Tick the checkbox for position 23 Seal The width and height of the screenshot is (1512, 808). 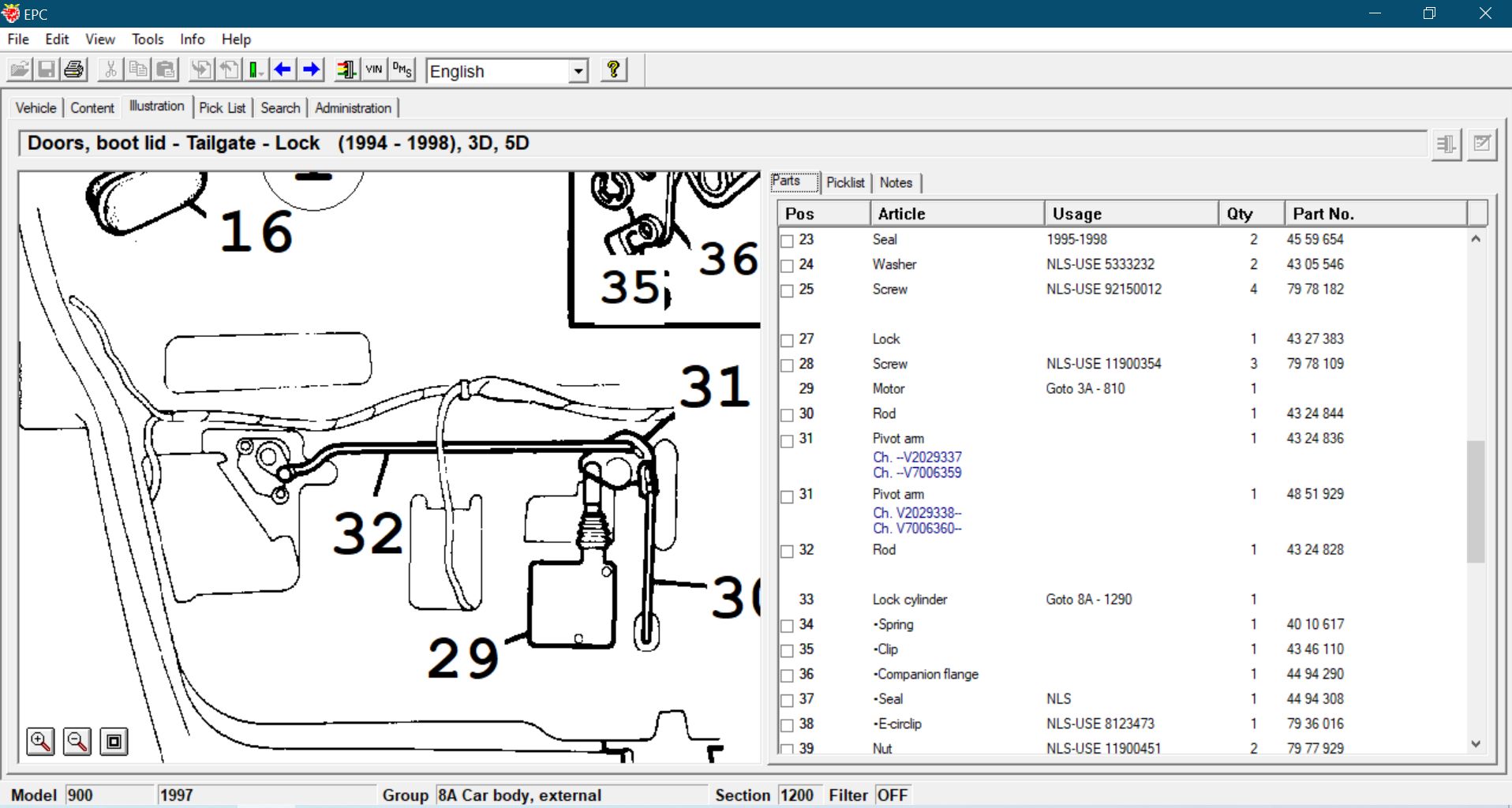pos(787,241)
